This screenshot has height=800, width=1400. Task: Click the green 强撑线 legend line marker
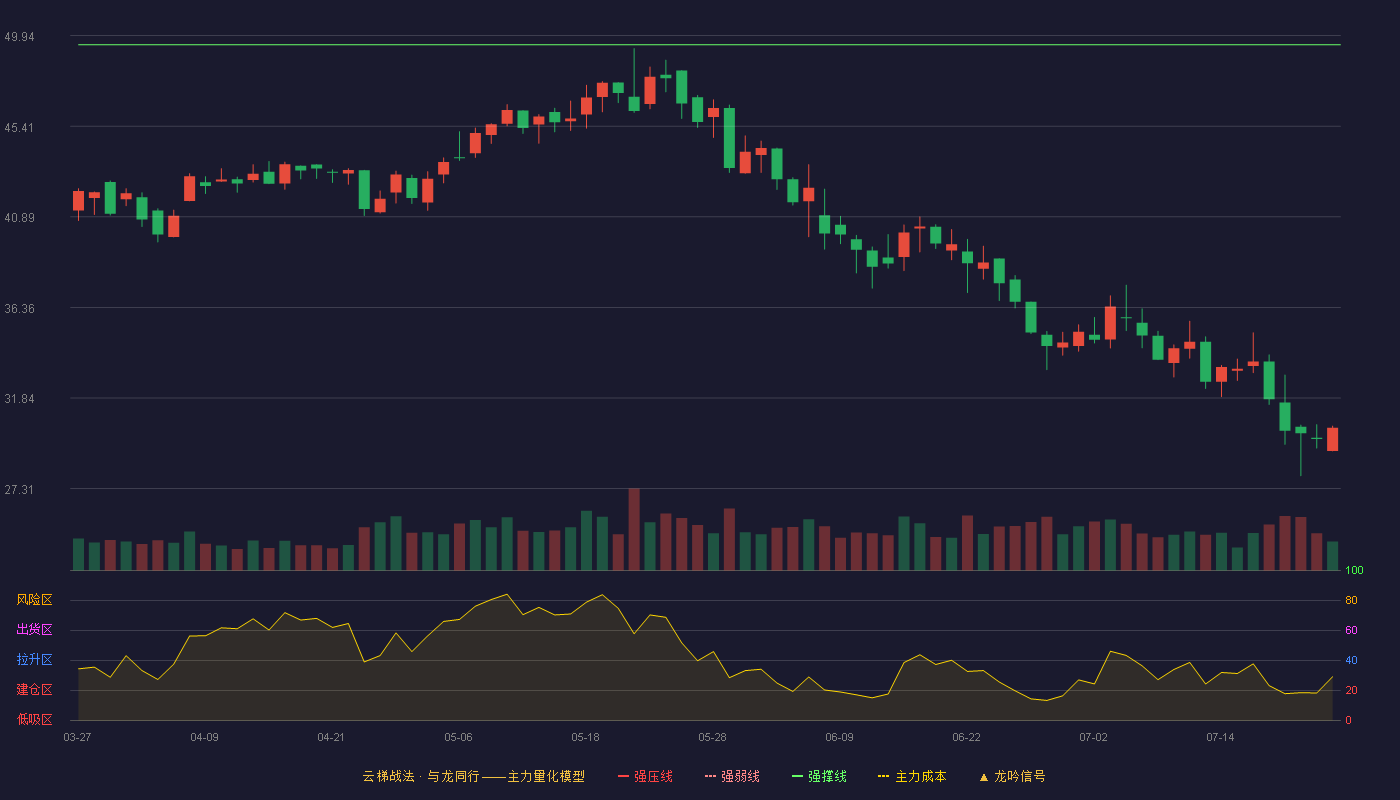[797, 776]
